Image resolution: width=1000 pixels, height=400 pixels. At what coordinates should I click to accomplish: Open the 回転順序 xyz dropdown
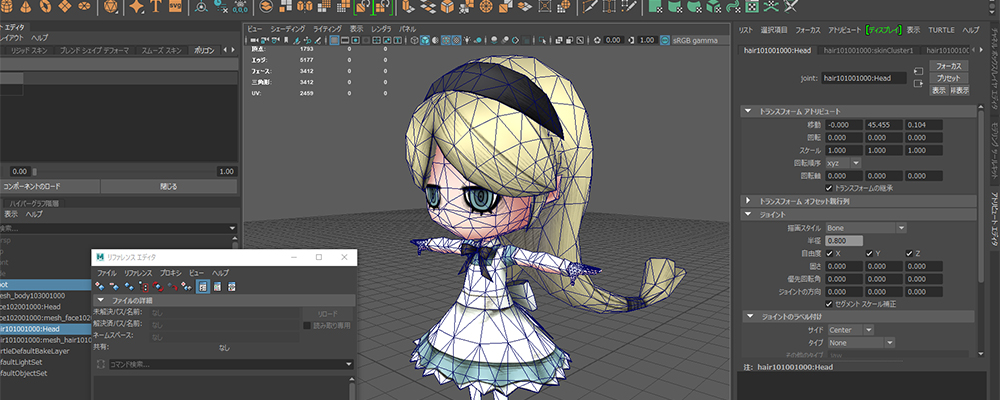pyautogui.click(x=841, y=162)
